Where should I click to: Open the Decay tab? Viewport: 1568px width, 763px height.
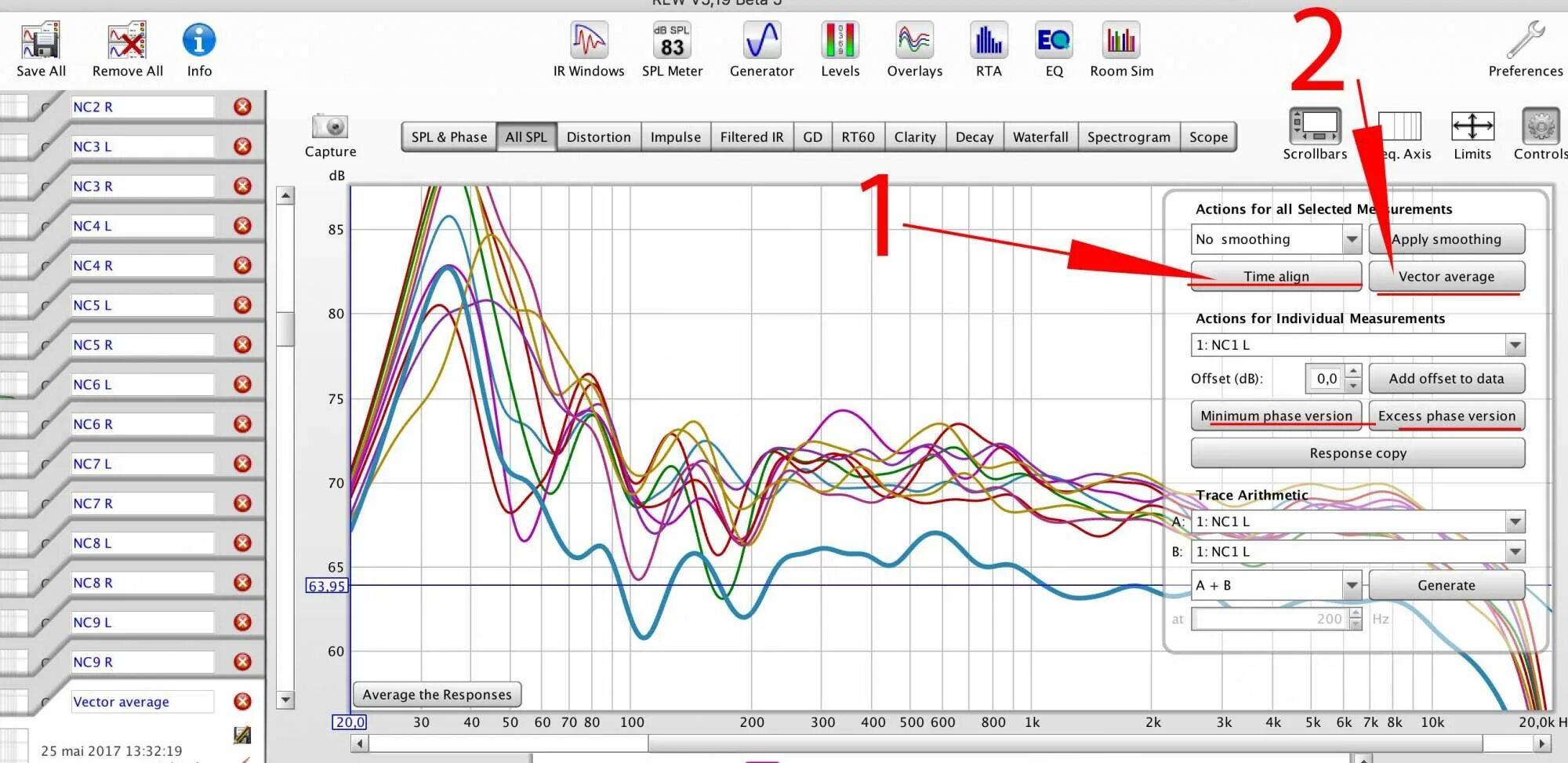(975, 136)
